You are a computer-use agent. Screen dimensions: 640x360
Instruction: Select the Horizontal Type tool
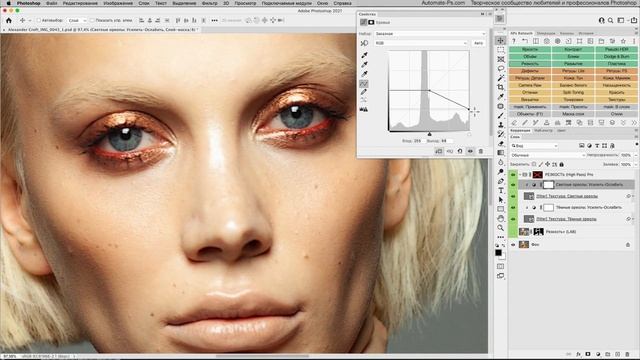click(x=500, y=190)
